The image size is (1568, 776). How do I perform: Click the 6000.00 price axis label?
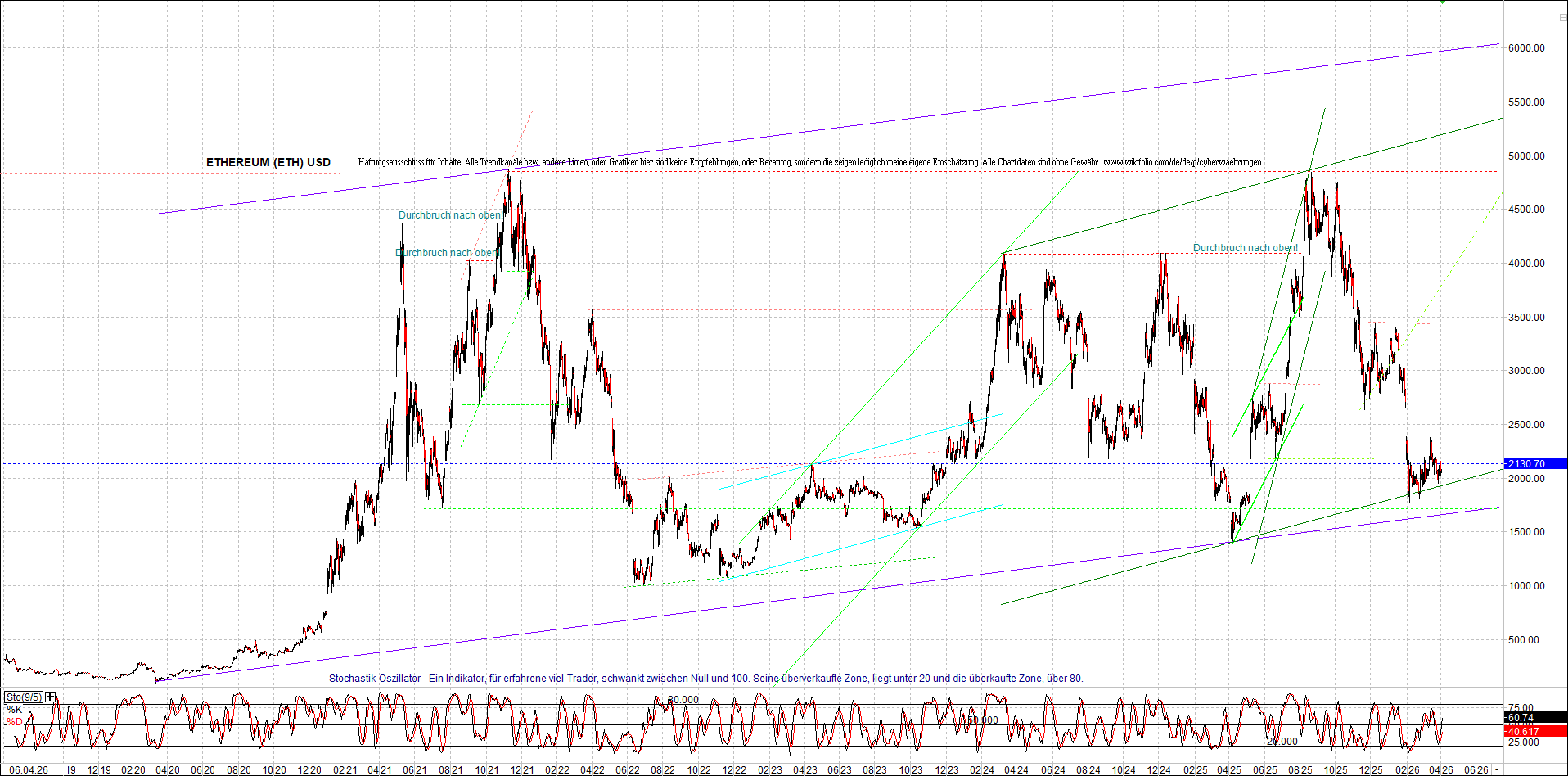pyautogui.click(x=1526, y=48)
